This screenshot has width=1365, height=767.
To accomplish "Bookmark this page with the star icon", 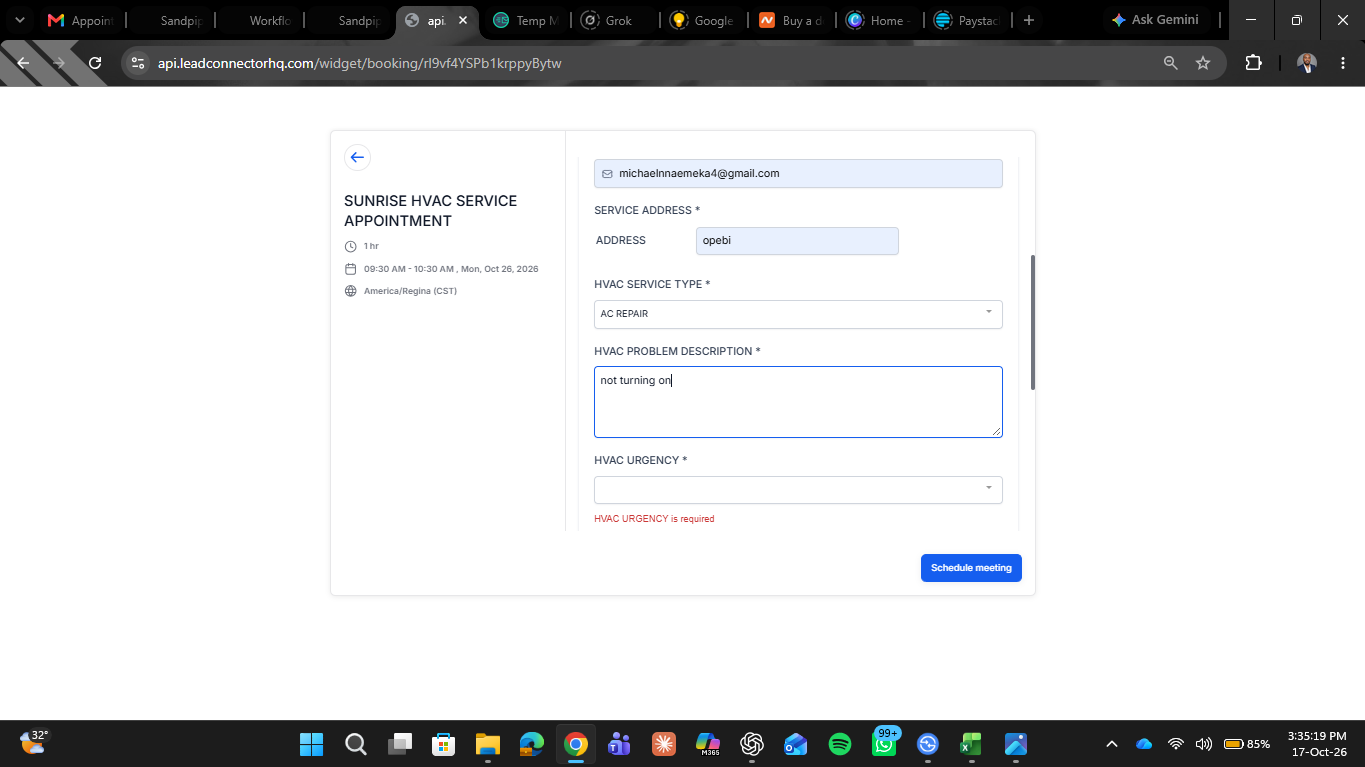I will tap(1203, 63).
